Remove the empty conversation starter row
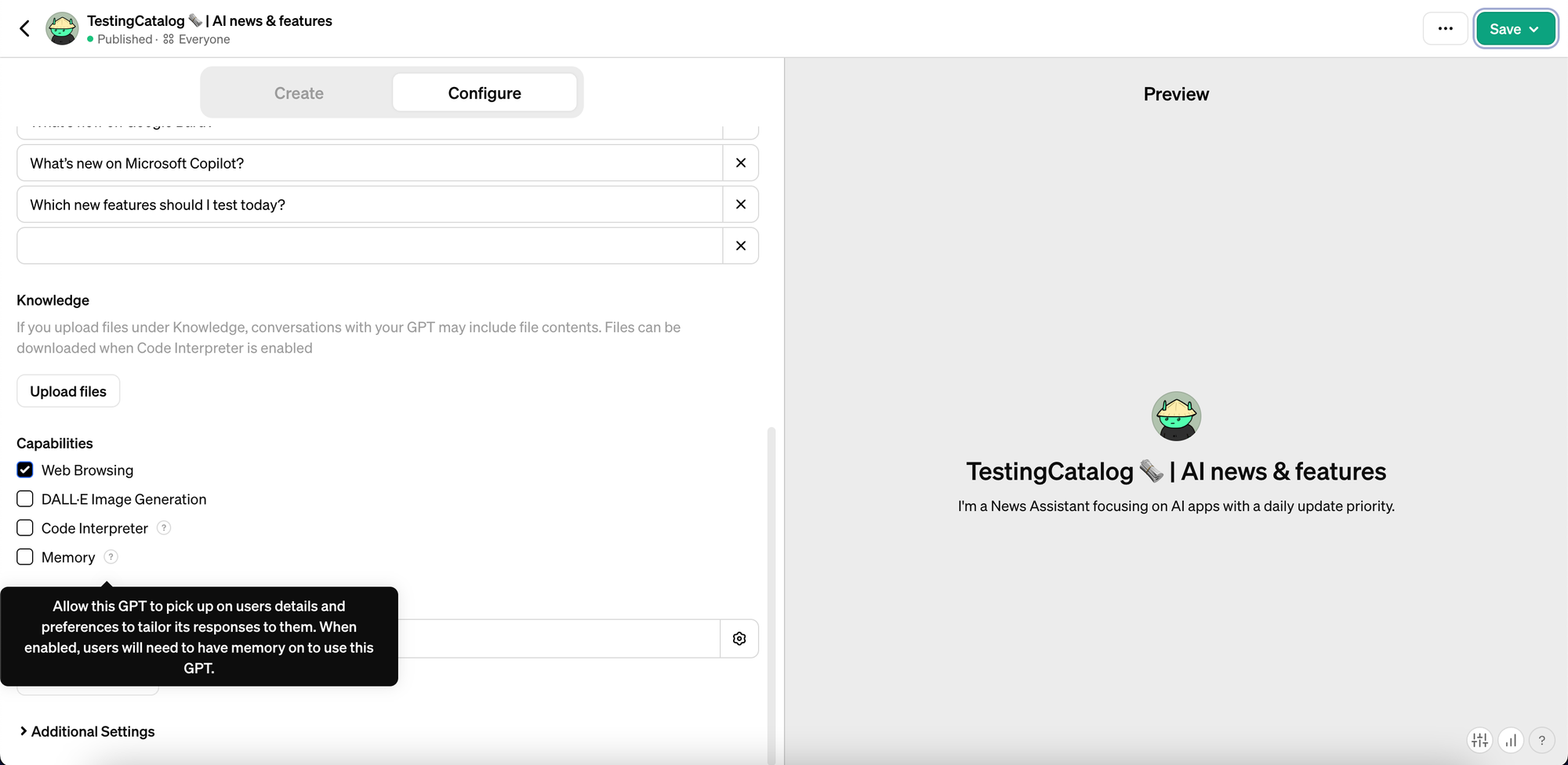The width and height of the screenshot is (1568, 765). tap(740, 246)
